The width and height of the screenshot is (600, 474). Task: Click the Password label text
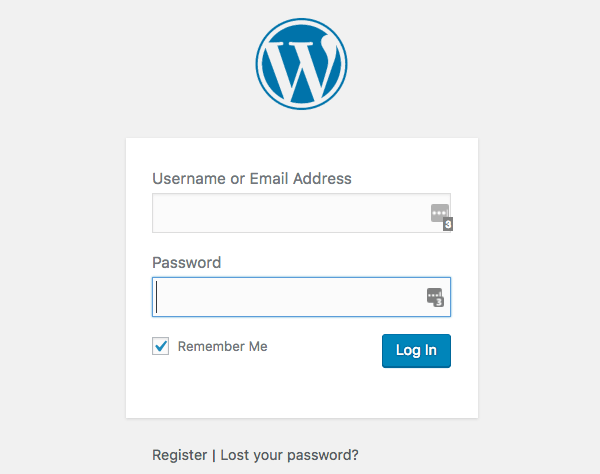(x=186, y=263)
